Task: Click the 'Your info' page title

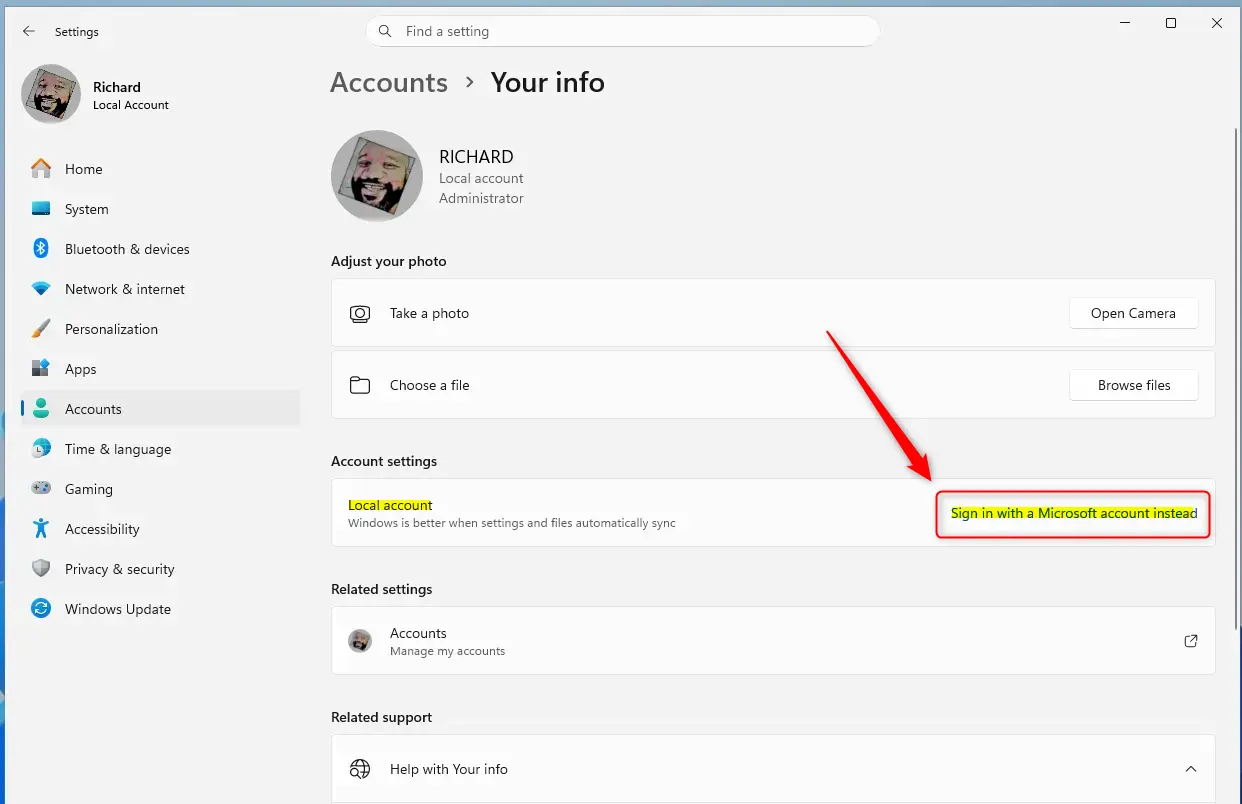Action: point(547,82)
